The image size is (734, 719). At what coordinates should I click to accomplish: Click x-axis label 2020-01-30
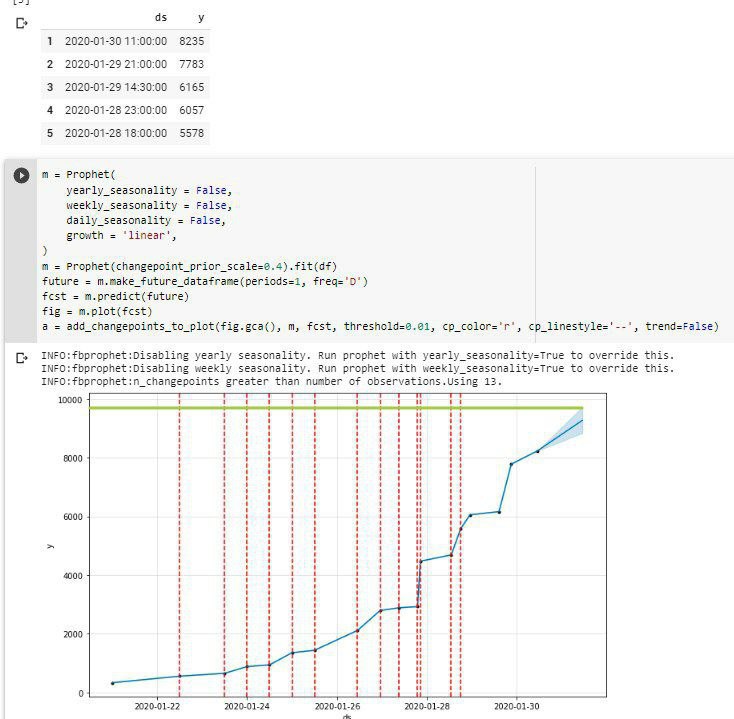(517, 706)
